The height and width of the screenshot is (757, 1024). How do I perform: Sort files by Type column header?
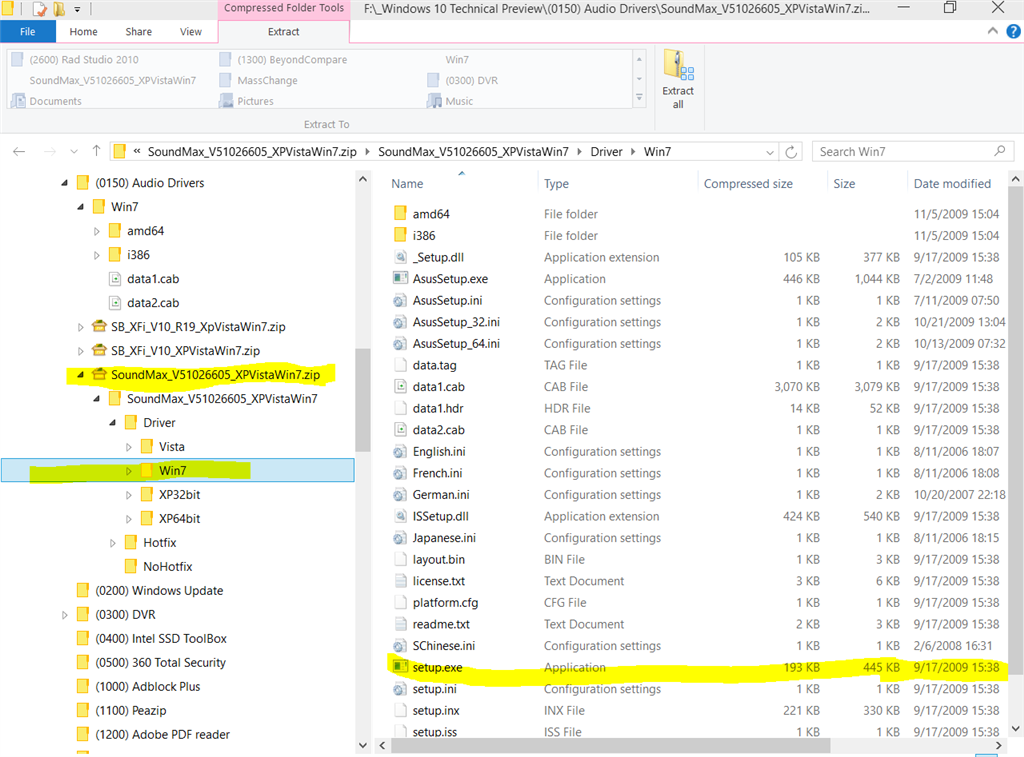[x=556, y=184]
